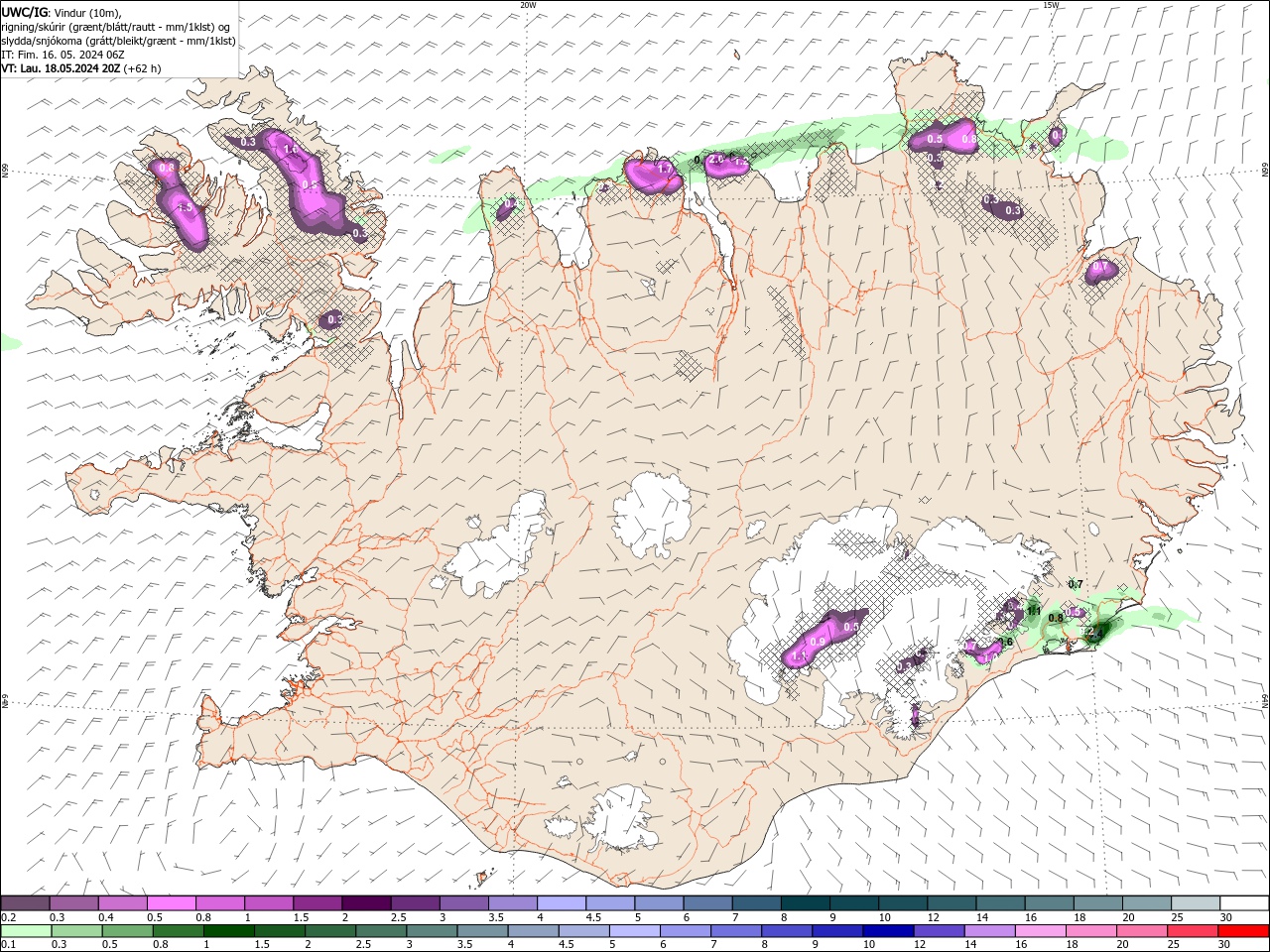
Task: Click the '1.7' snowfall value on the north coast
Action: tap(665, 171)
